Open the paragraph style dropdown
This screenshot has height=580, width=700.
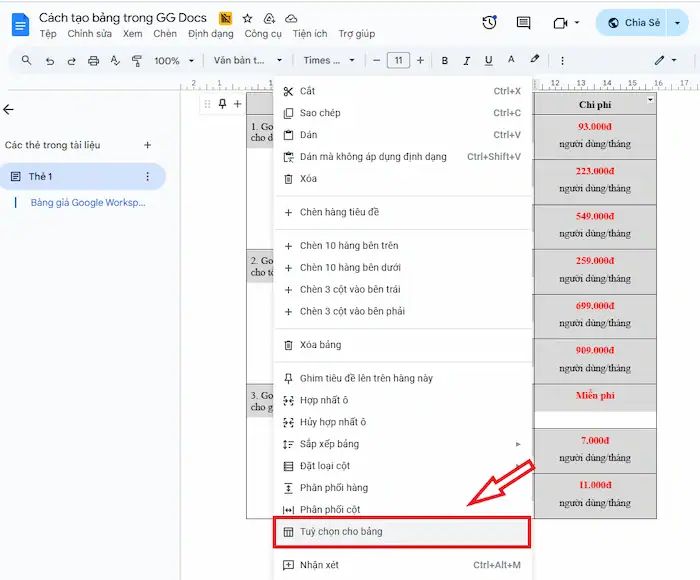pyautogui.click(x=248, y=61)
